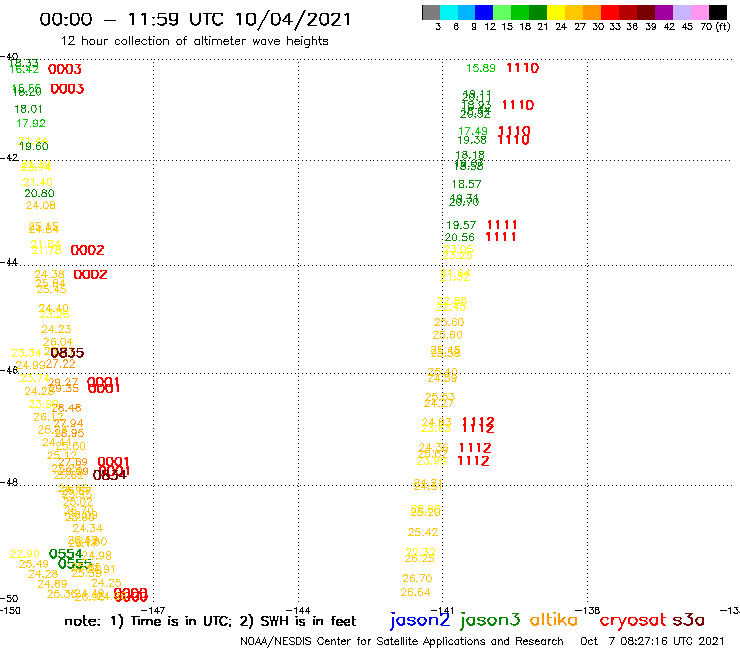Click the gray swatch in the color legend
This screenshot has width=740, height=650.
click(431, 12)
